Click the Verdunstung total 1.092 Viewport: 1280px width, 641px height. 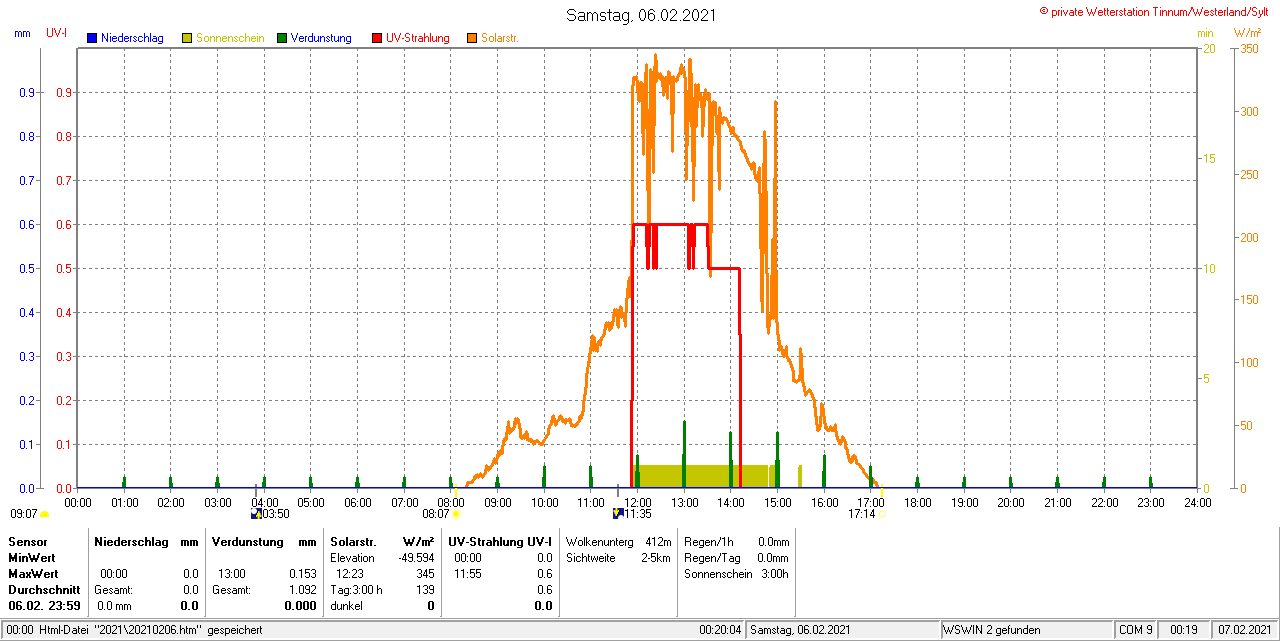[301, 590]
